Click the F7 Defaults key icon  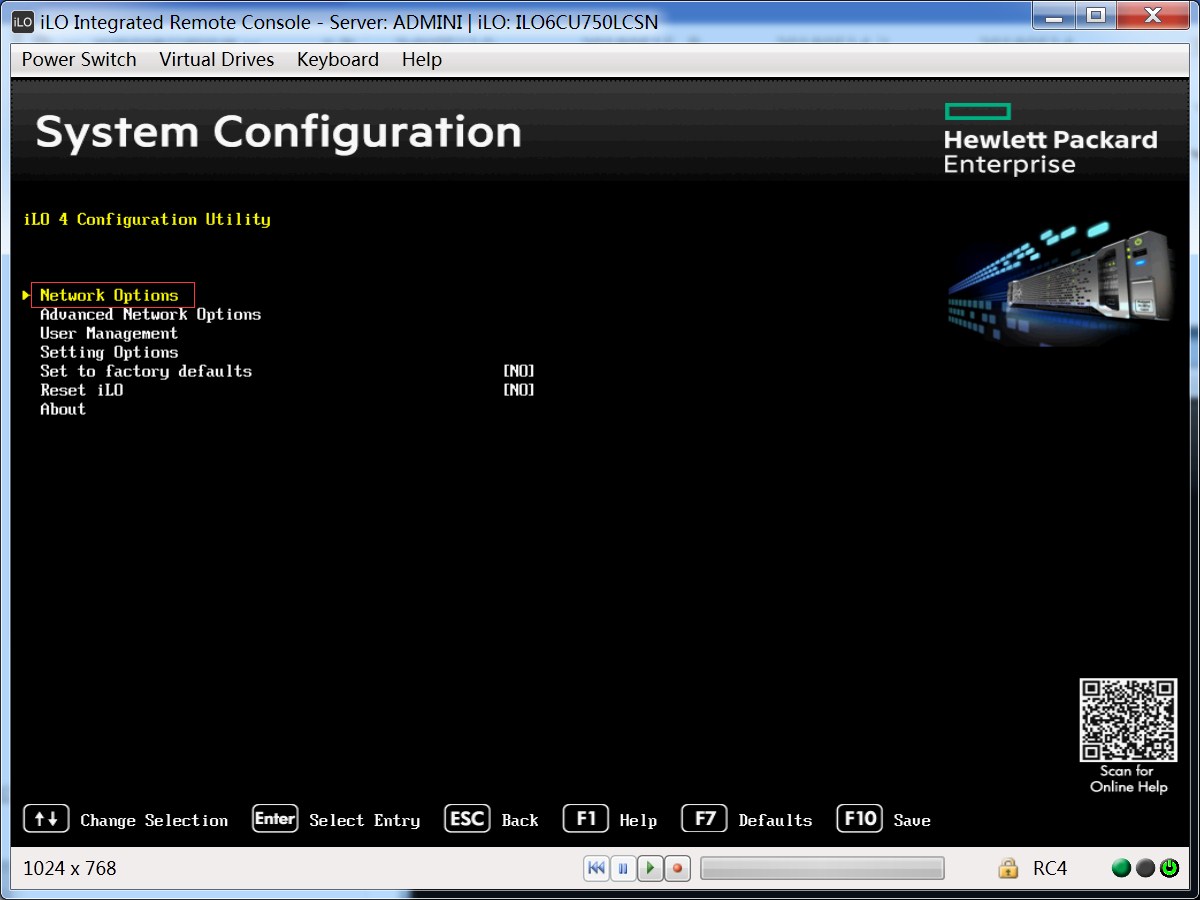[705, 819]
